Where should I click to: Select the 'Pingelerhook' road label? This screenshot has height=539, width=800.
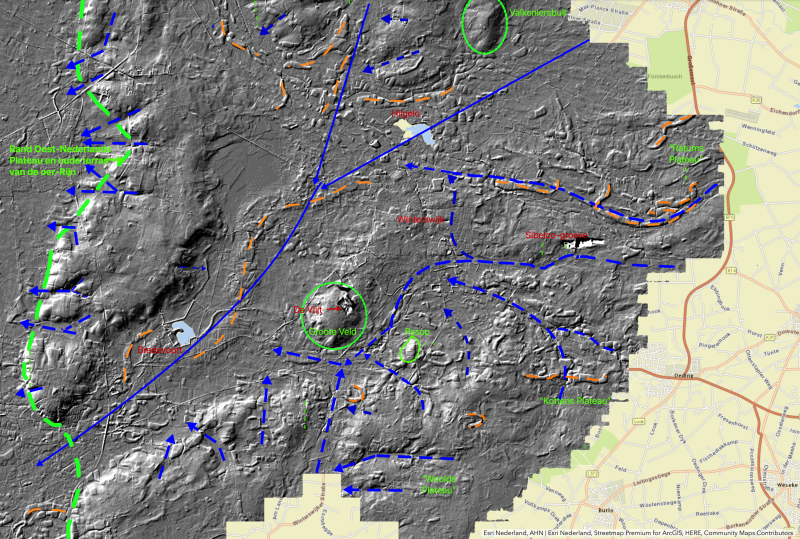coord(714,338)
